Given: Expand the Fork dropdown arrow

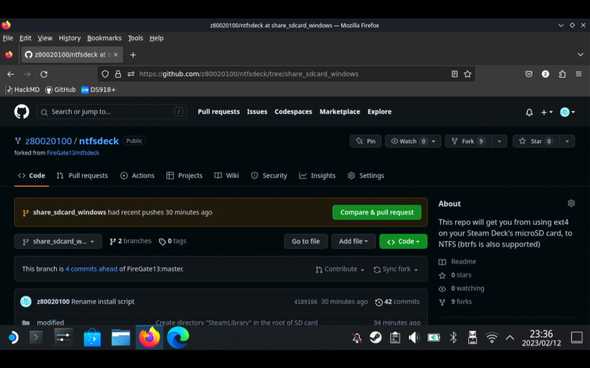Looking at the screenshot, I should (499, 141).
